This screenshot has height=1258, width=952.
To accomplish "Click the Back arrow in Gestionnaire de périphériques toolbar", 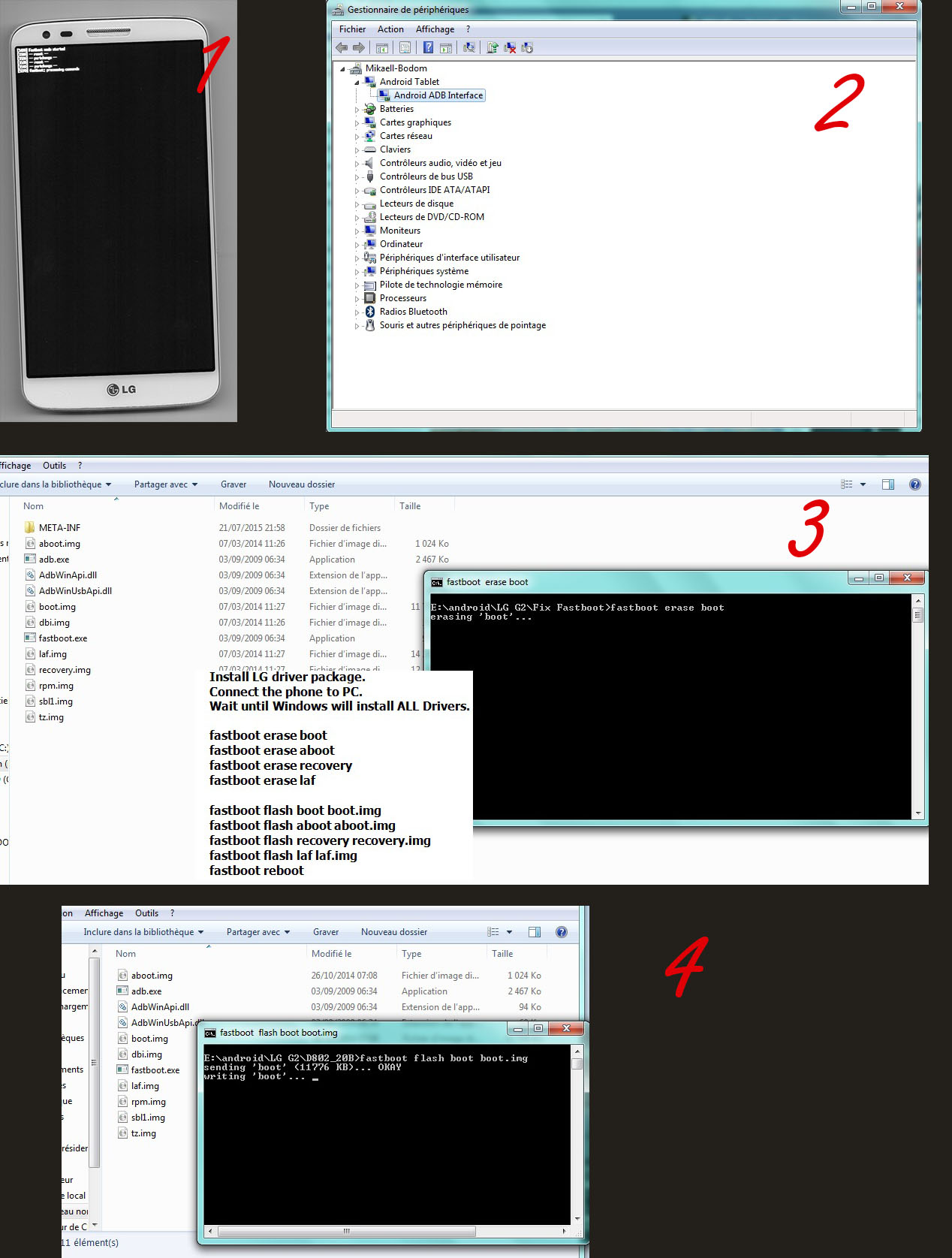I will click(x=342, y=48).
